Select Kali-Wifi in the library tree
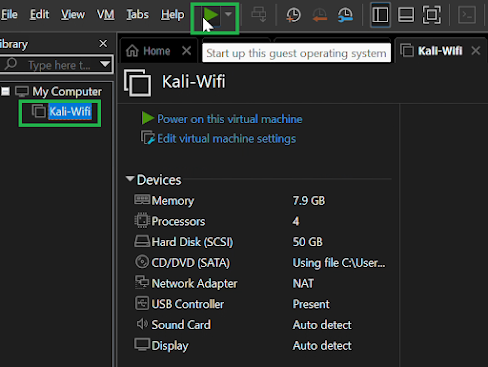 [x=70, y=111]
